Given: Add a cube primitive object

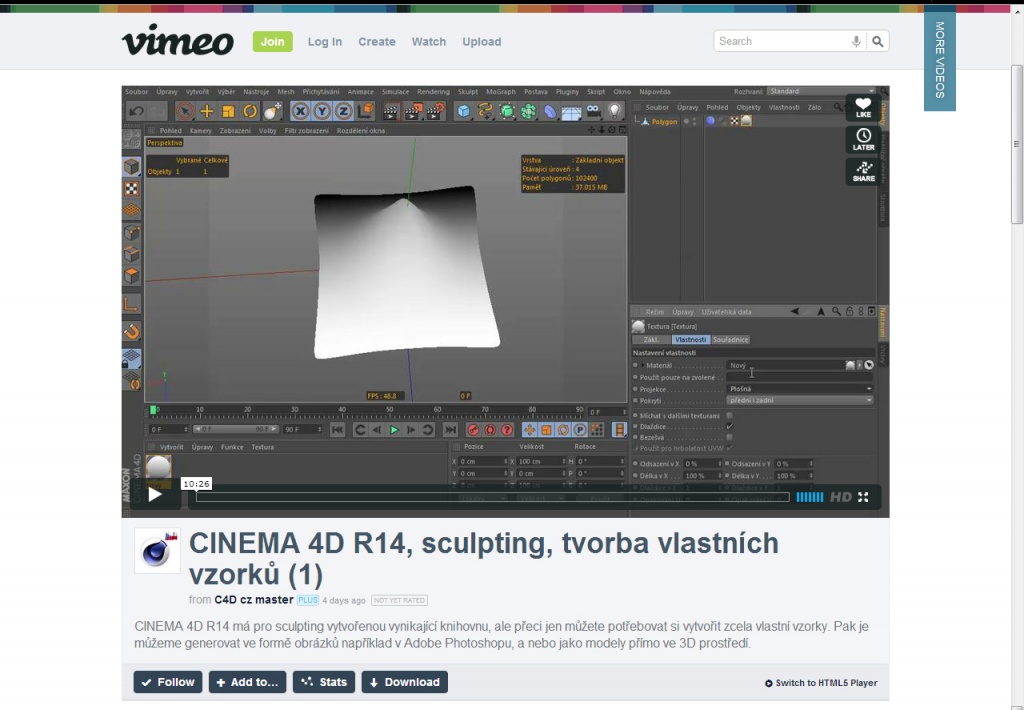Looking at the screenshot, I should [x=463, y=112].
